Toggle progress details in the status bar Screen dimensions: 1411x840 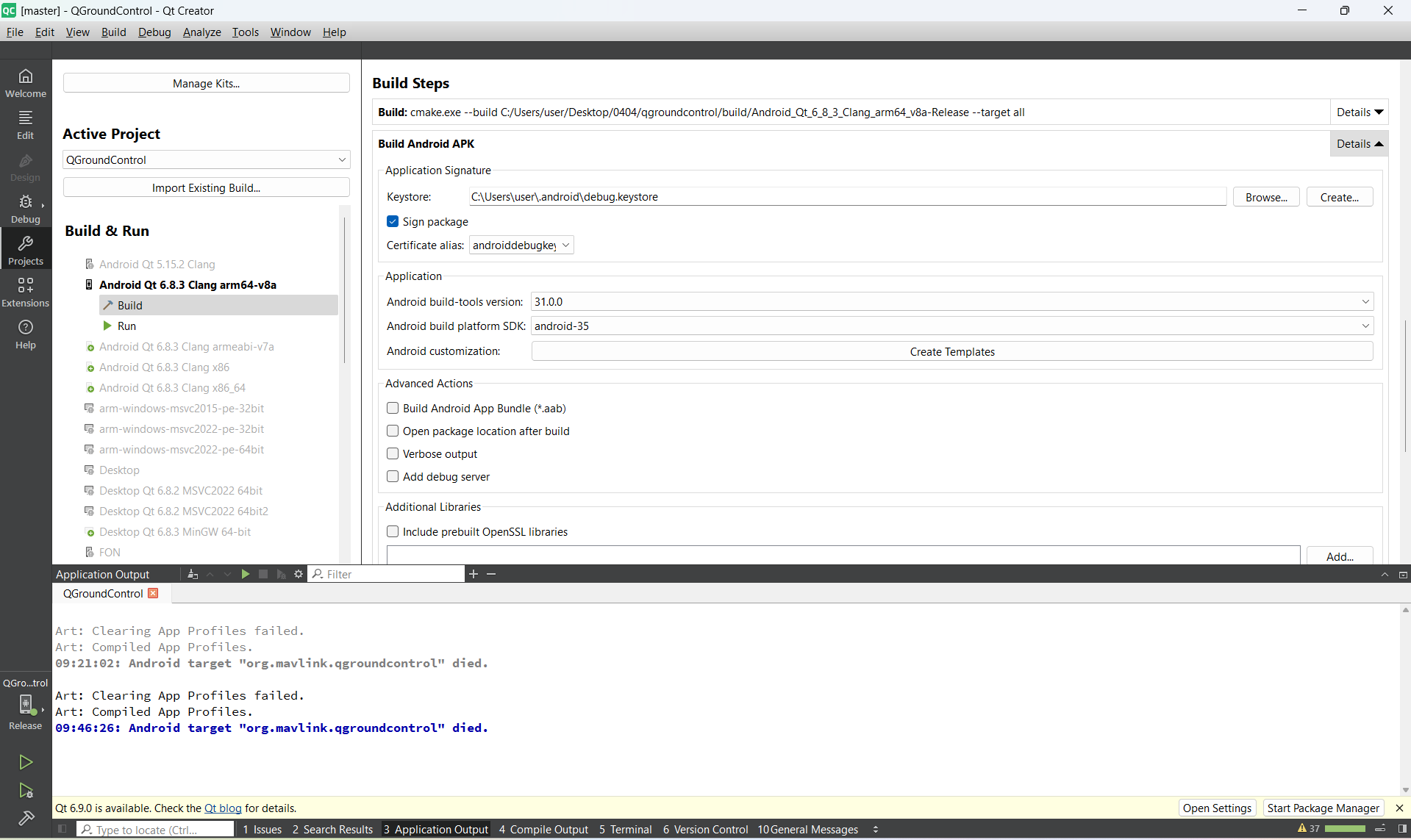click(1380, 829)
